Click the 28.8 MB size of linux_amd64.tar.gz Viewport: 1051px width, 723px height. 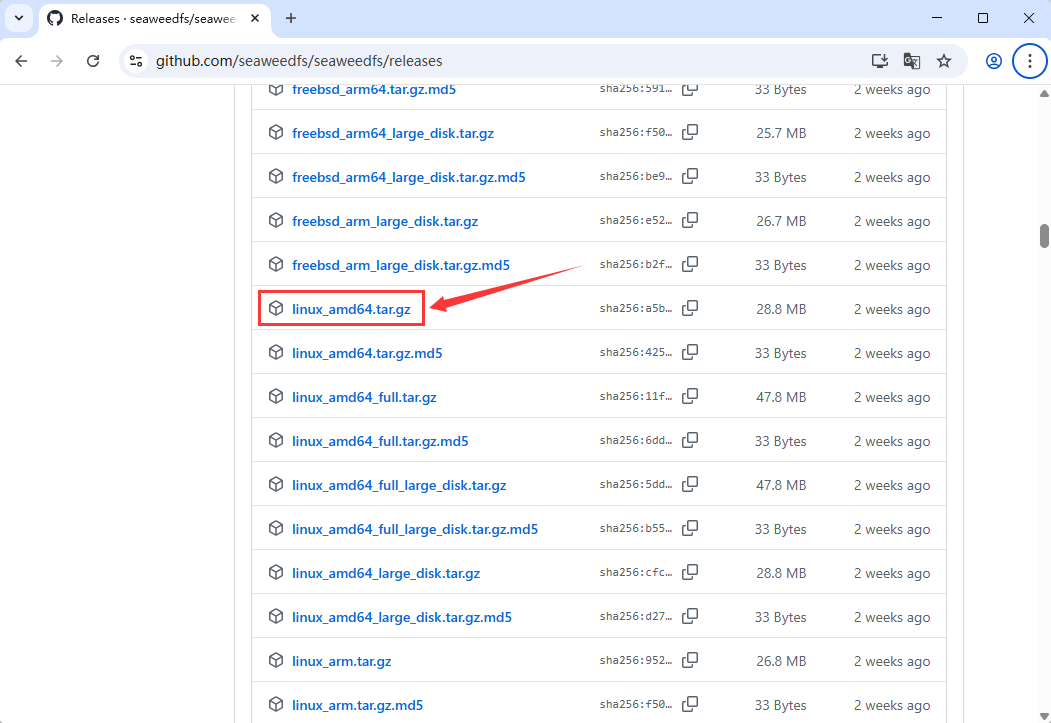pos(781,309)
